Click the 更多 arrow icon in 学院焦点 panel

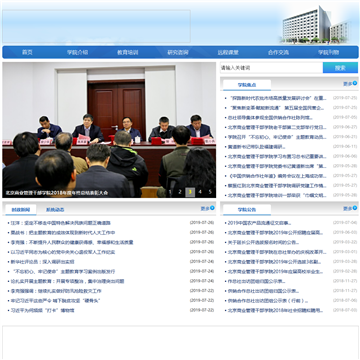[355, 83]
